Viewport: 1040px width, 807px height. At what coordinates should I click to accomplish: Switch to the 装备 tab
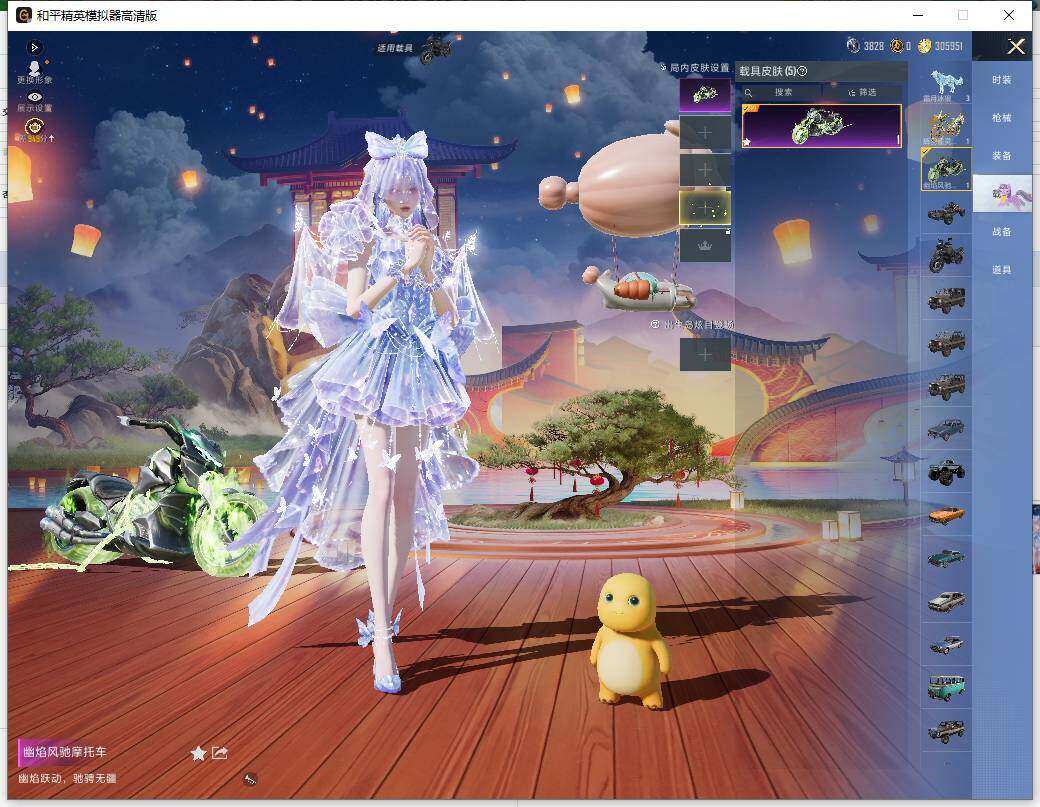click(1002, 155)
